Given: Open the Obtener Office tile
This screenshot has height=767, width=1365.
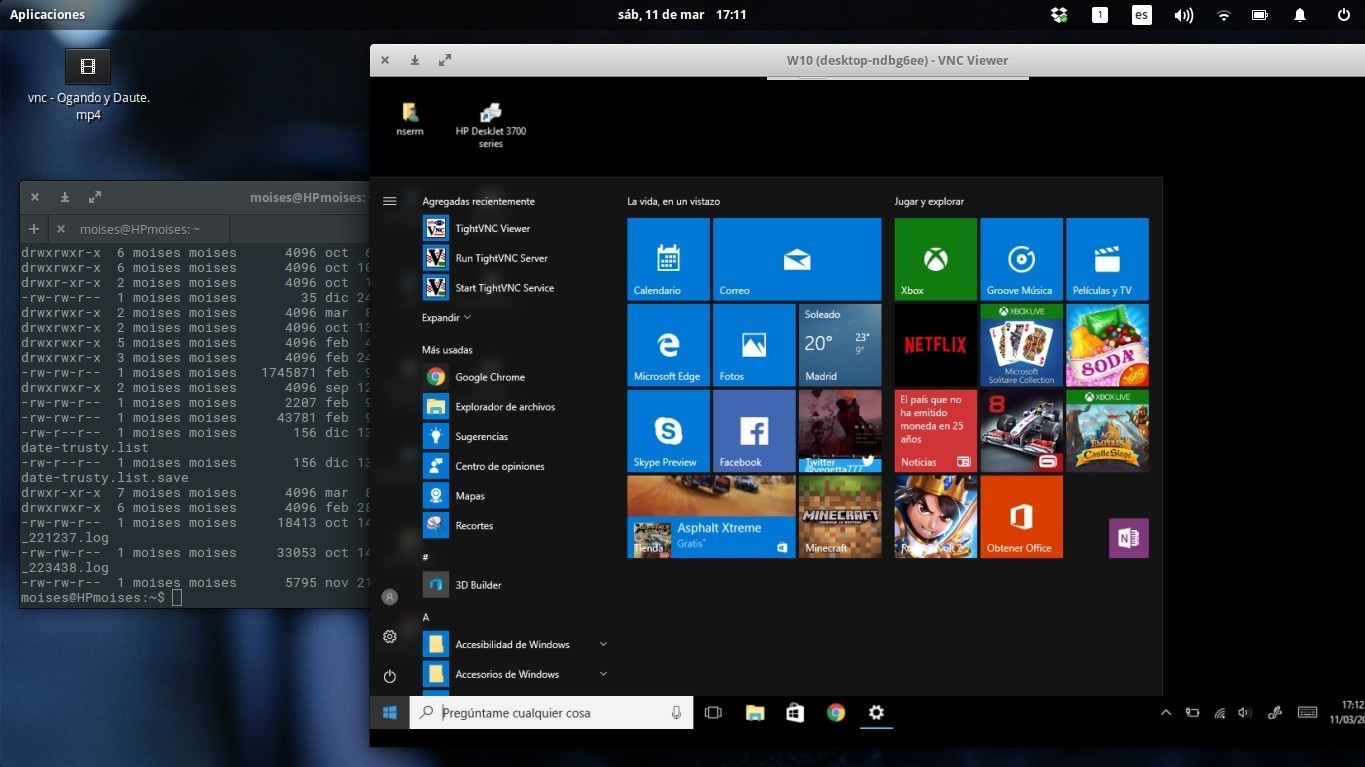Looking at the screenshot, I should tap(1021, 517).
